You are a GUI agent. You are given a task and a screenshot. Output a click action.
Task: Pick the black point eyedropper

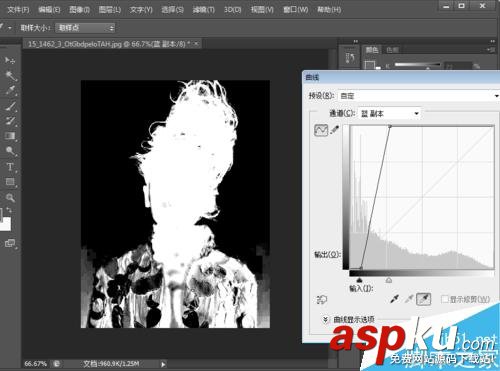(x=394, y=299)
